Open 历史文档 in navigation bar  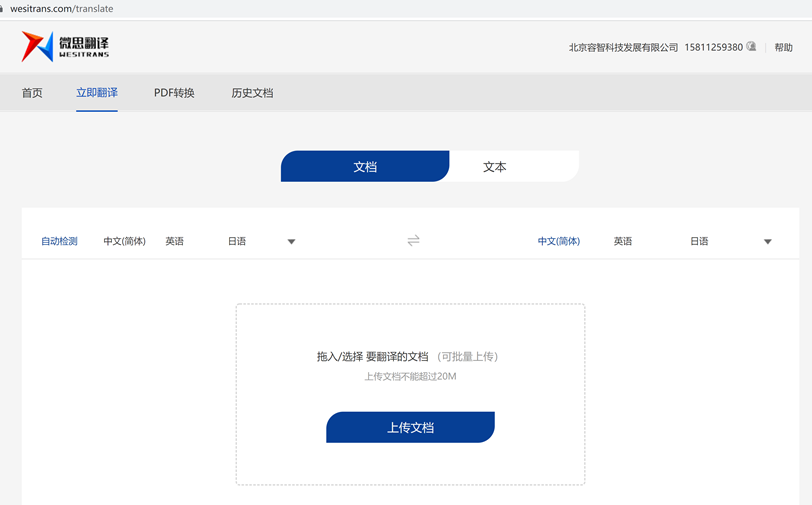tap(252, 93)
